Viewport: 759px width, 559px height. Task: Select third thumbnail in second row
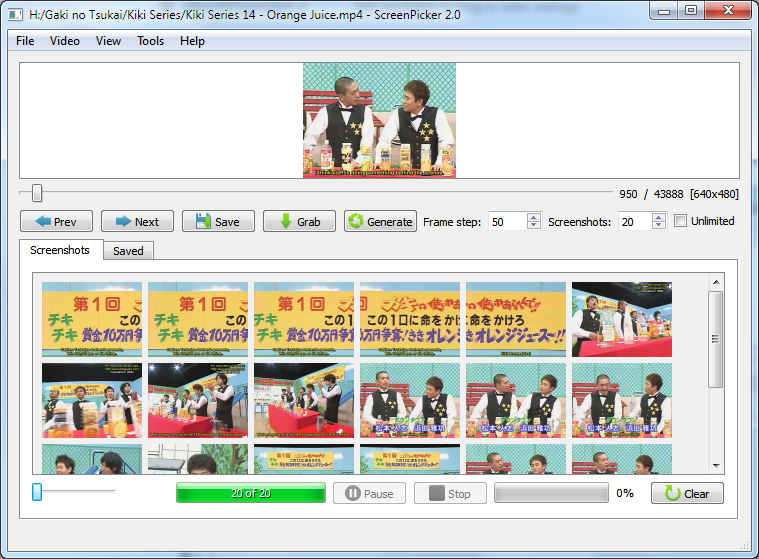click(x=304, y=401)
